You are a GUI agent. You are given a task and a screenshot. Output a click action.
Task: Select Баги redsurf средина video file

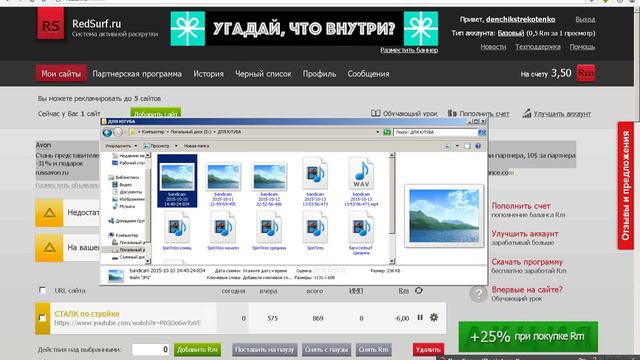[361, 233]
